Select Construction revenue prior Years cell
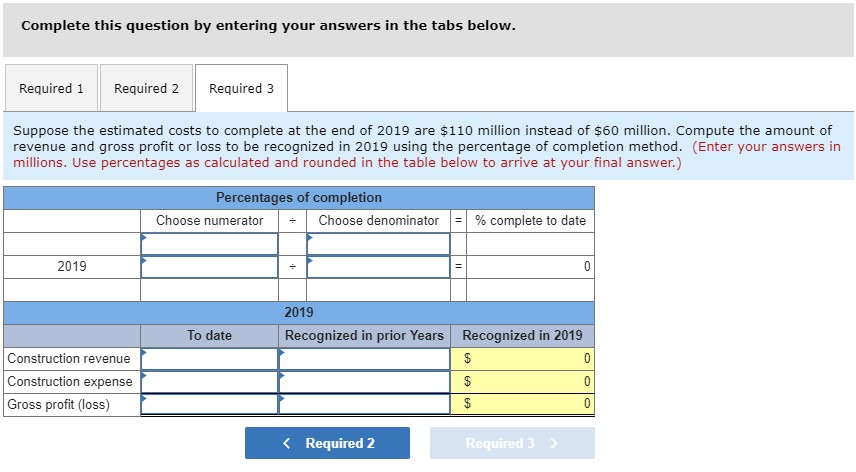The width and height of the screenshot is (856, 472). [x=364, y=359]
